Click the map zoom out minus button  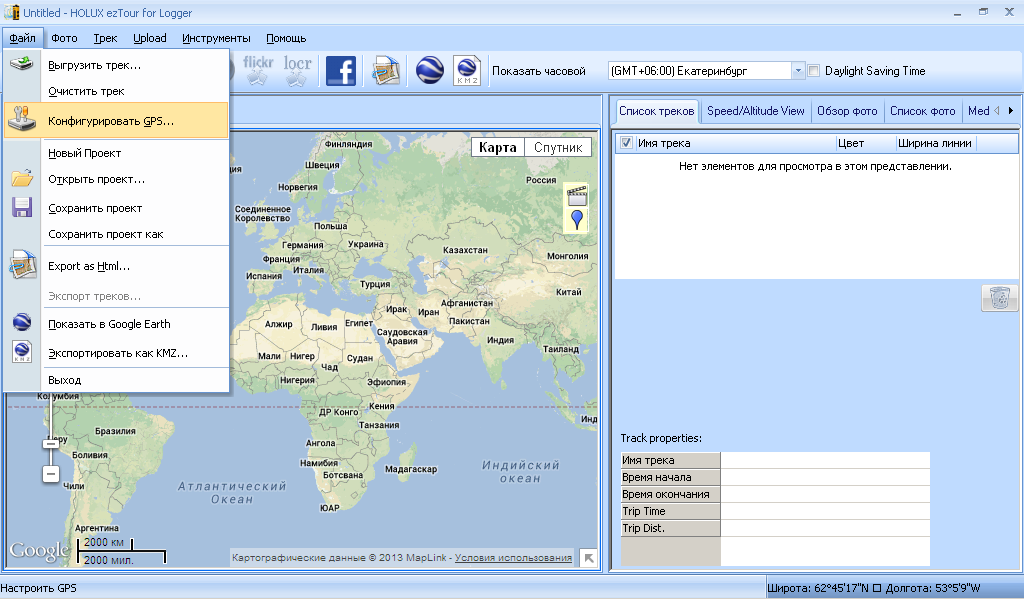[x=51, y=473]
